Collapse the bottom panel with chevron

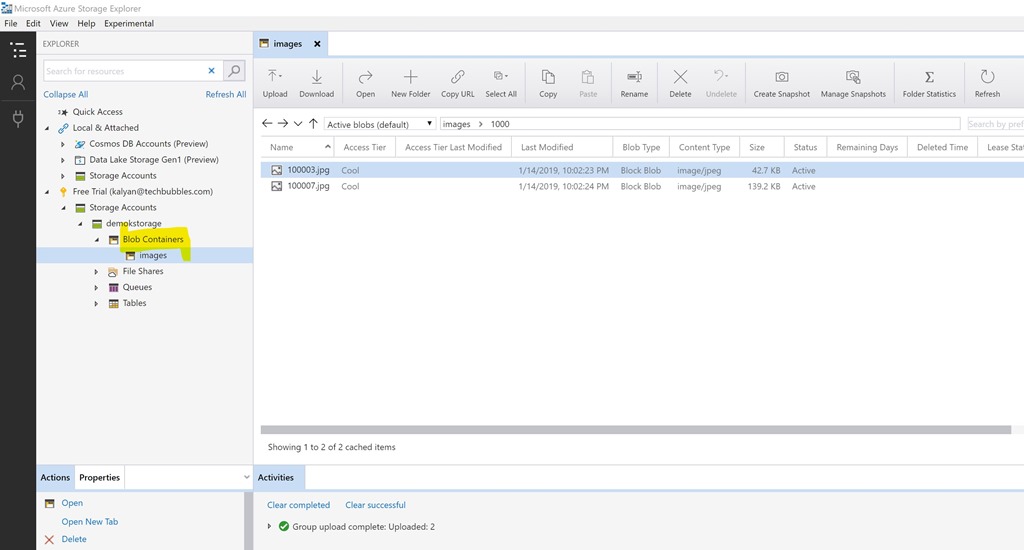246,477
